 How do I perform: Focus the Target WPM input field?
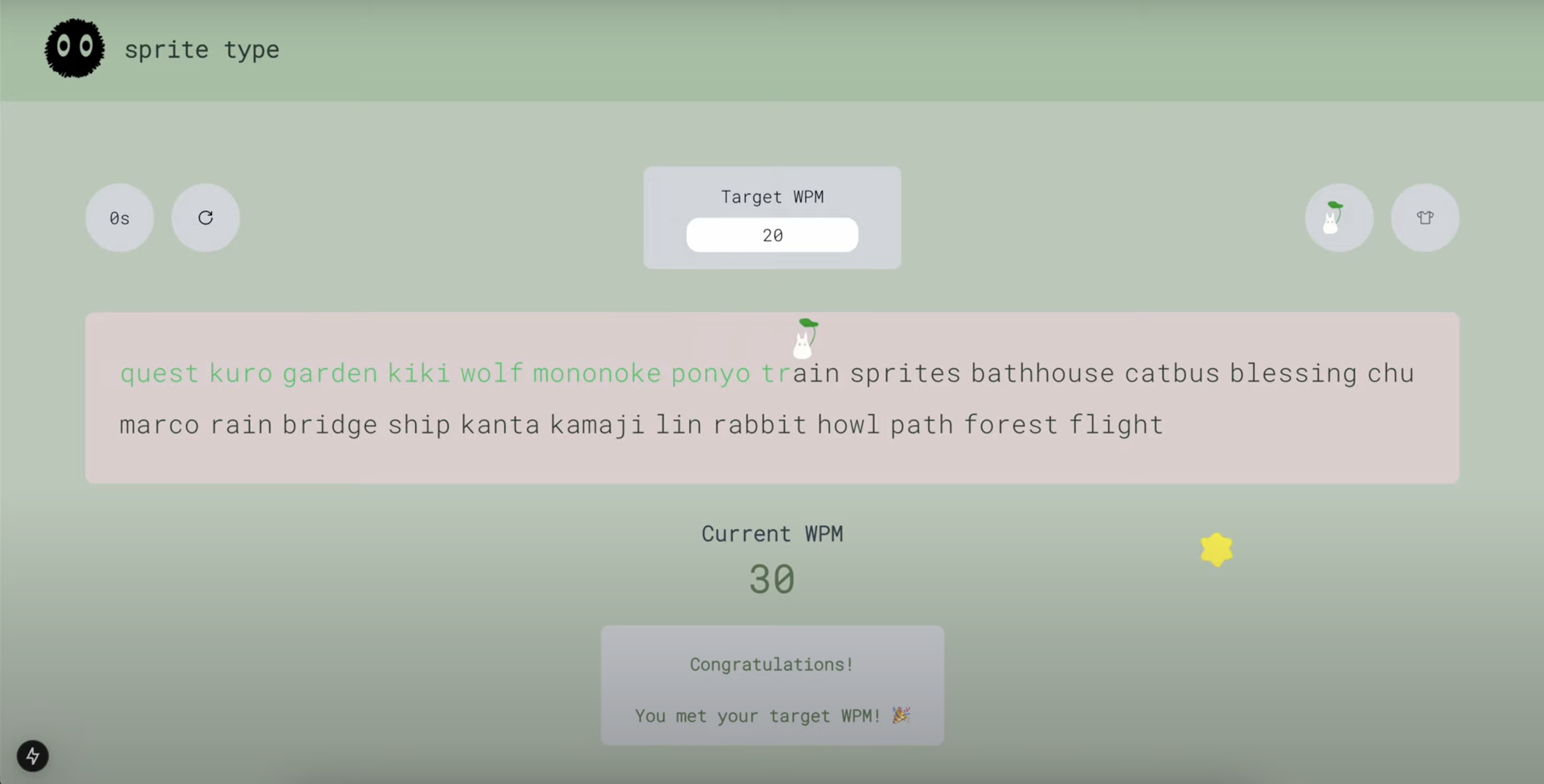point(772,235)
